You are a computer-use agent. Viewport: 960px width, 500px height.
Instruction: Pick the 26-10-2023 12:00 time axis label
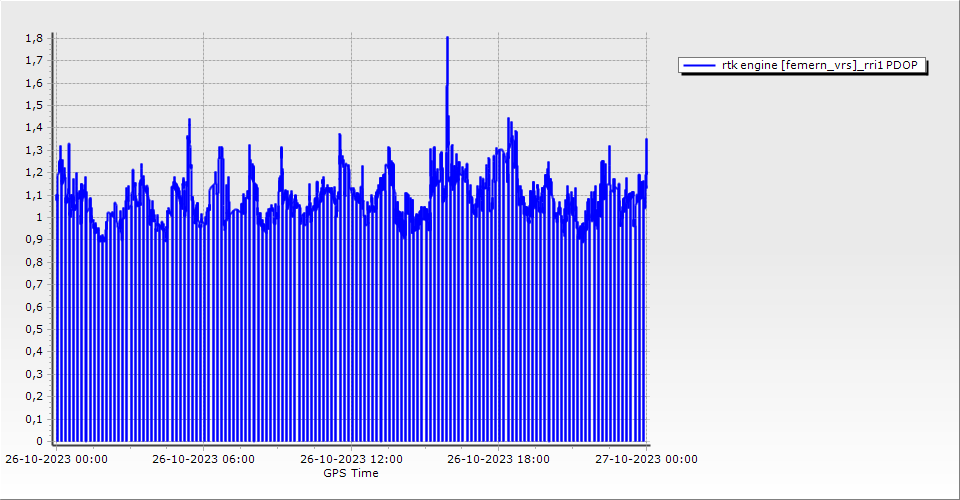[351, 460]
